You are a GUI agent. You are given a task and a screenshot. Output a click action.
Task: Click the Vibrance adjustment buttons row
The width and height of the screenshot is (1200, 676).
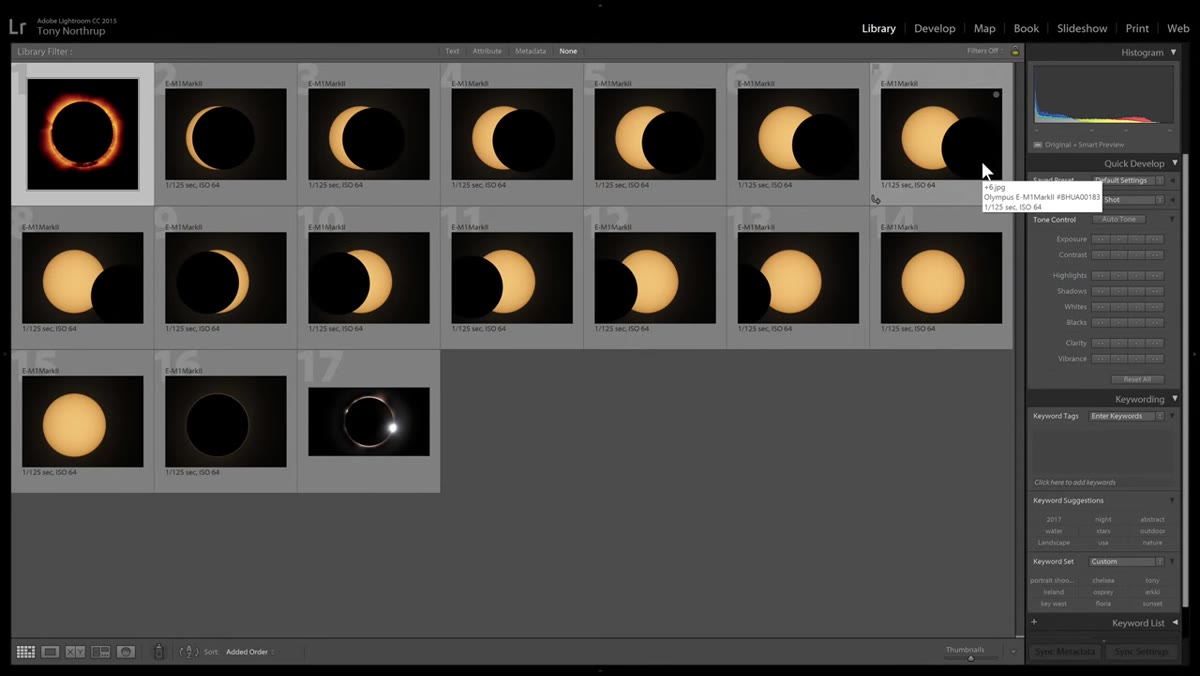1127,358
